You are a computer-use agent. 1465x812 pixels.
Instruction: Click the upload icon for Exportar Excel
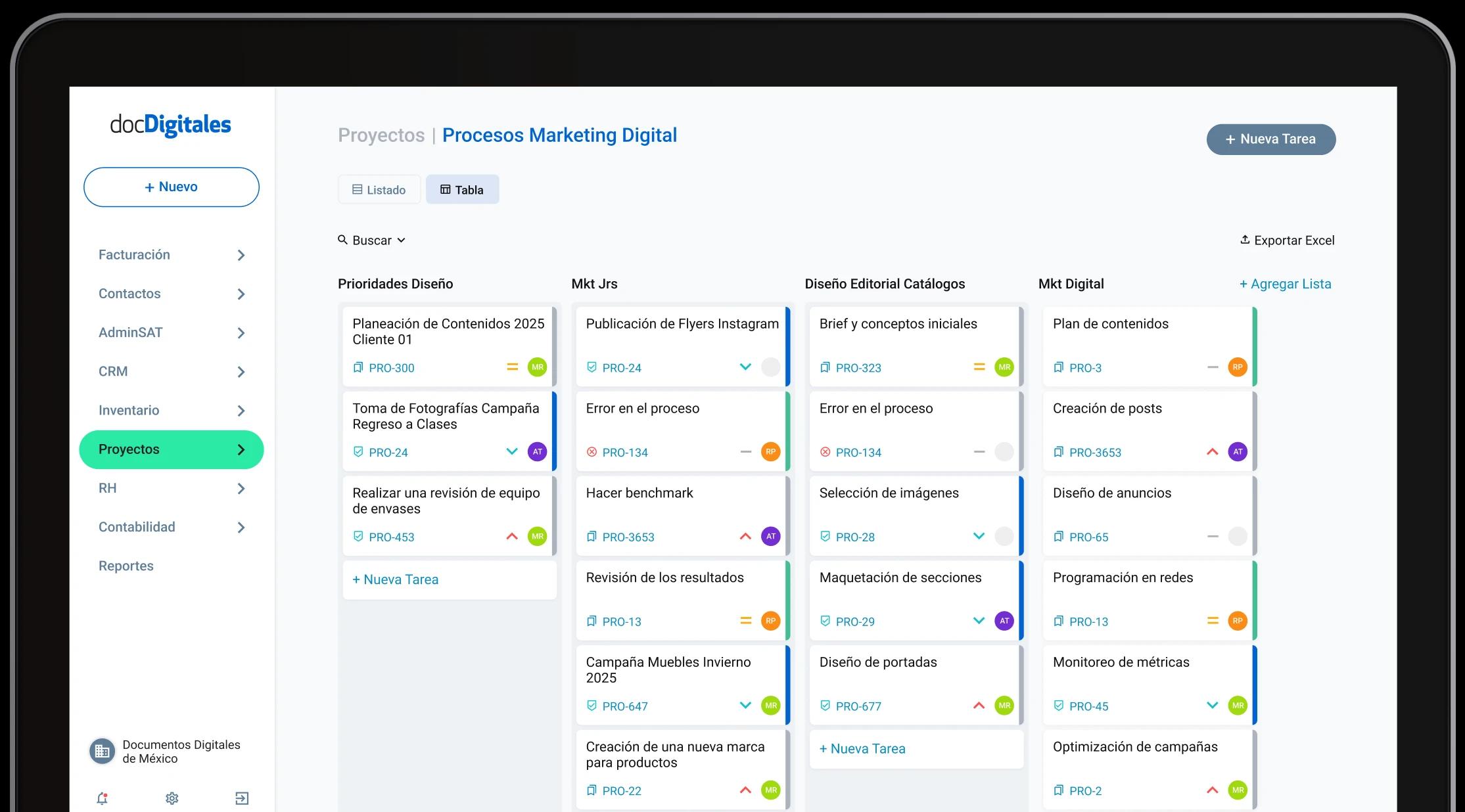tap(1244, 240)
